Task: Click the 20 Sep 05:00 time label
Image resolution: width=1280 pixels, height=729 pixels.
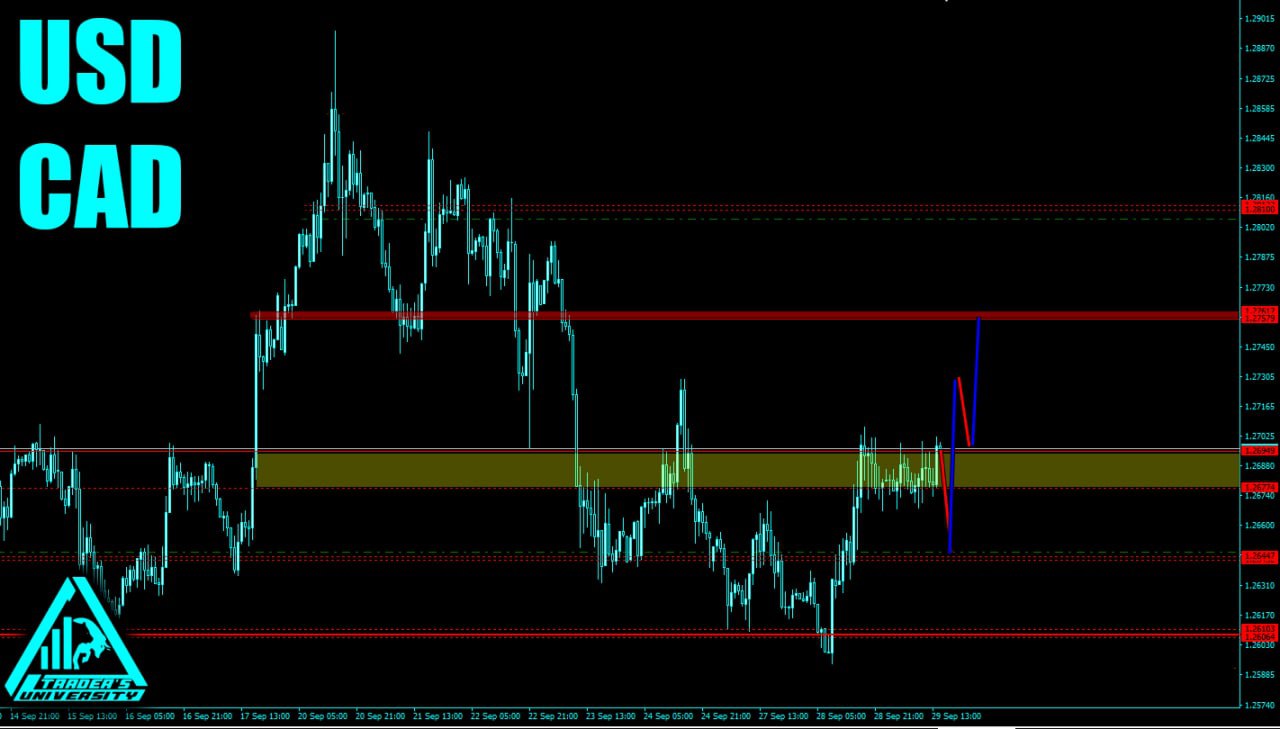Action: click(323, 716)
